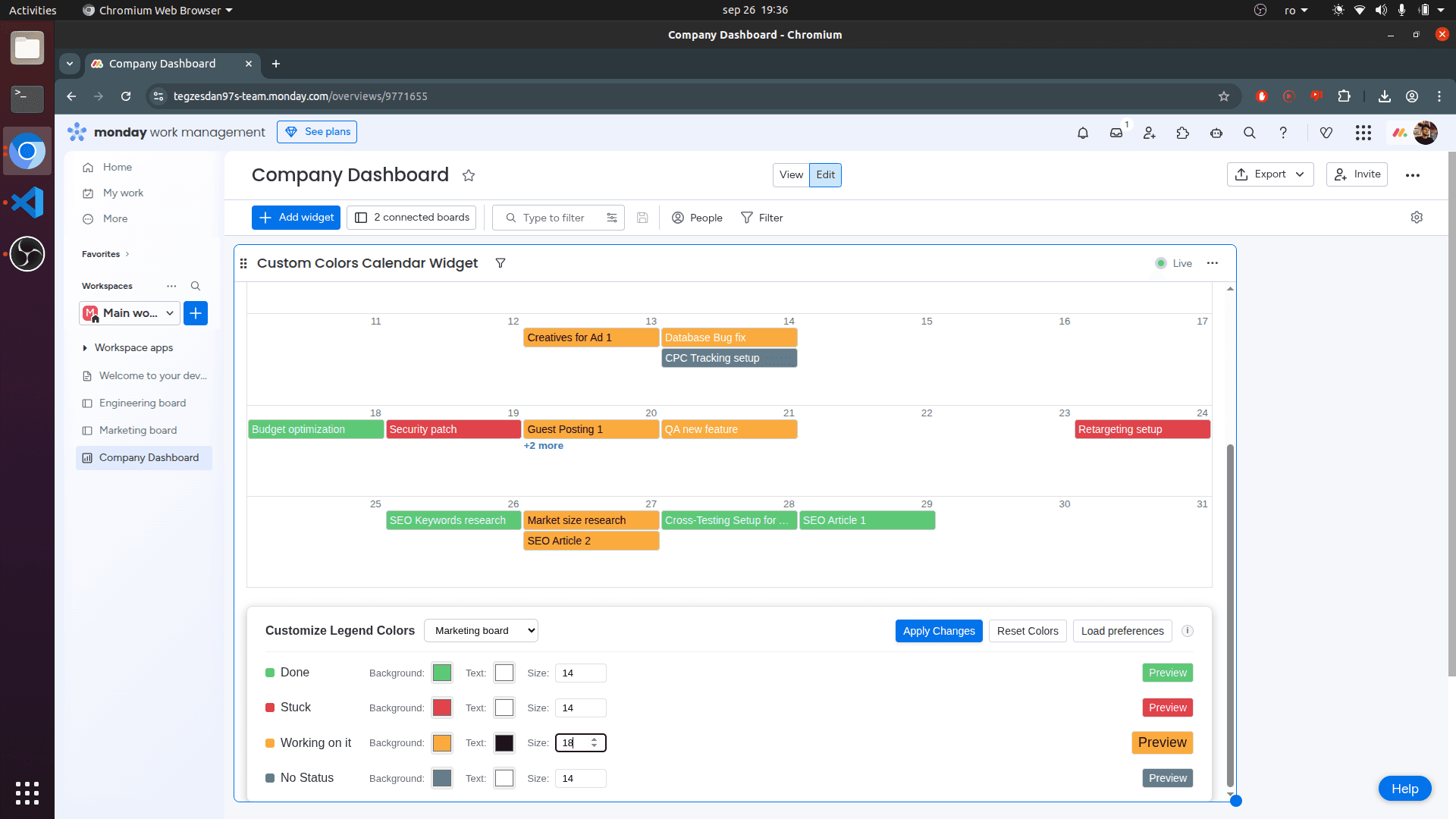Click the invite members person icon

pos(1150,133)
